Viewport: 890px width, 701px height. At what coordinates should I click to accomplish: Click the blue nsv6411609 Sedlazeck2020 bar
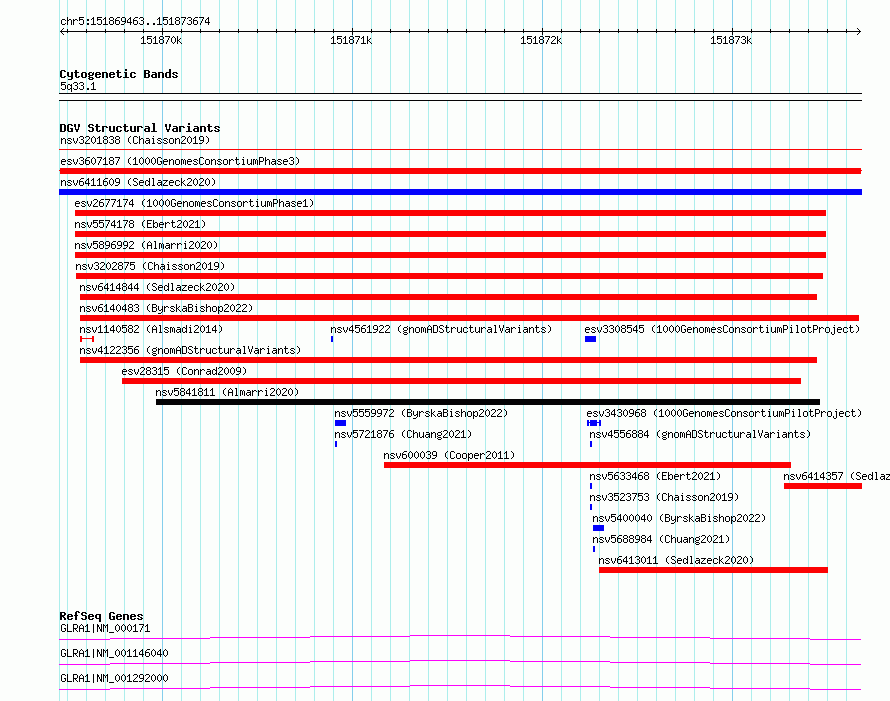460,192
